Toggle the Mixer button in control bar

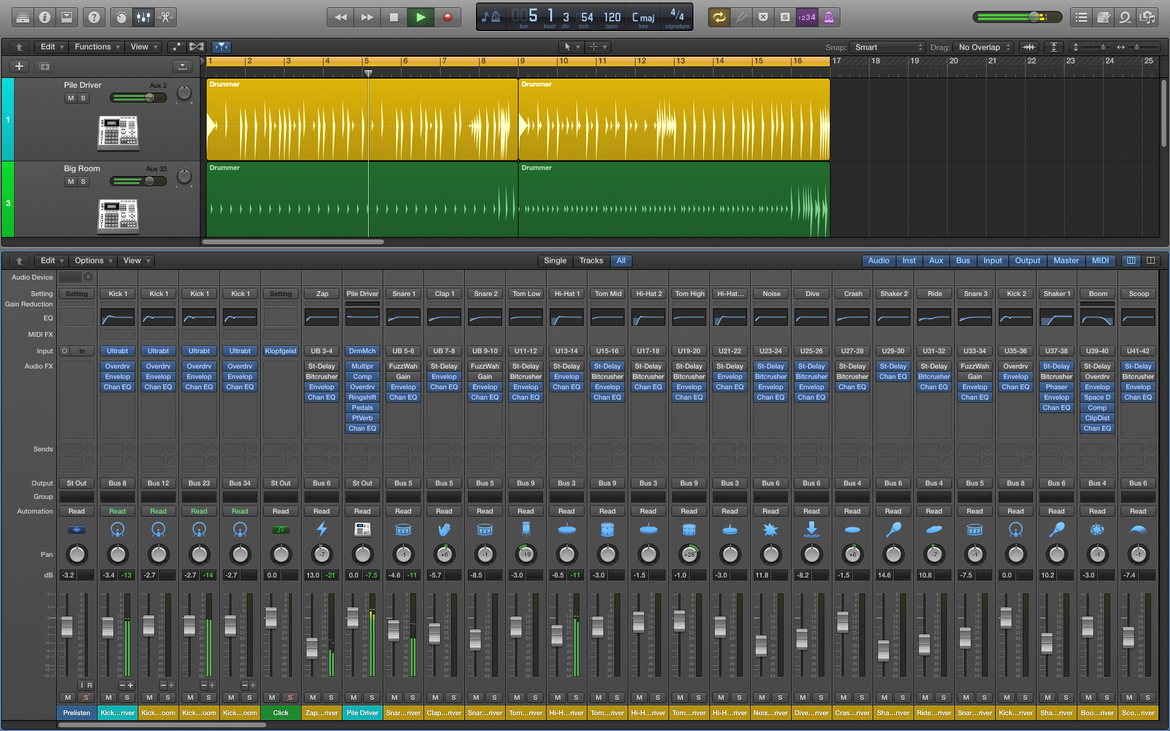[143, 16]
